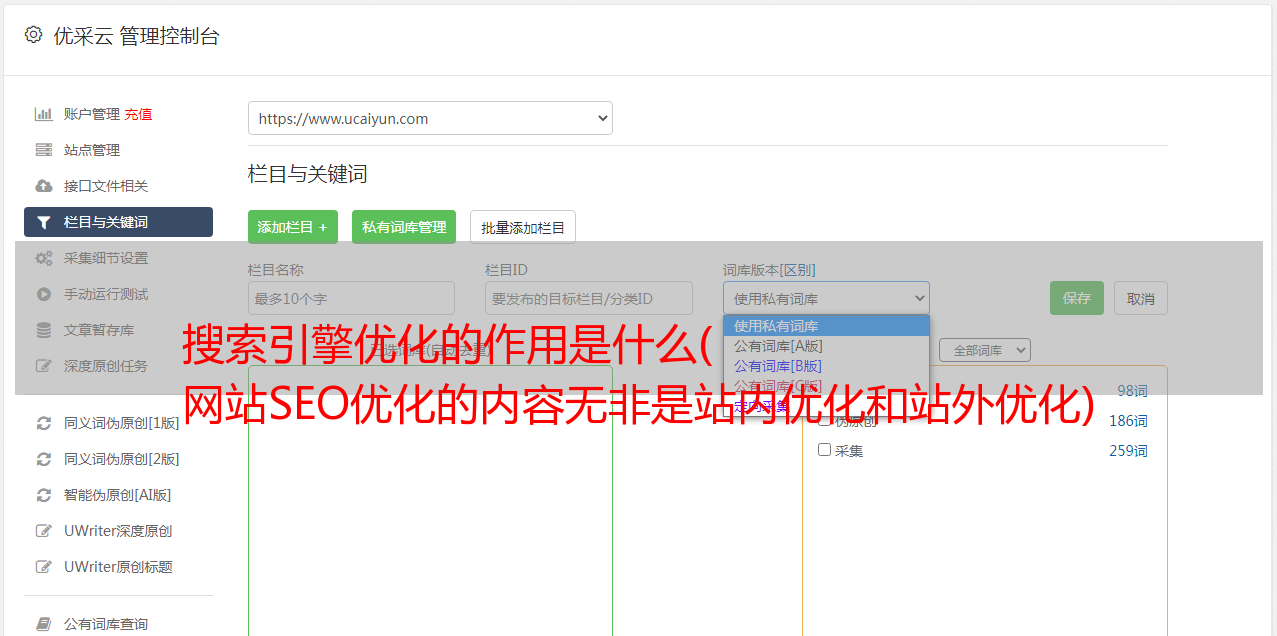
Task: Choose 公有词库[C版] in the open list
Action: (x=826, y=386)
